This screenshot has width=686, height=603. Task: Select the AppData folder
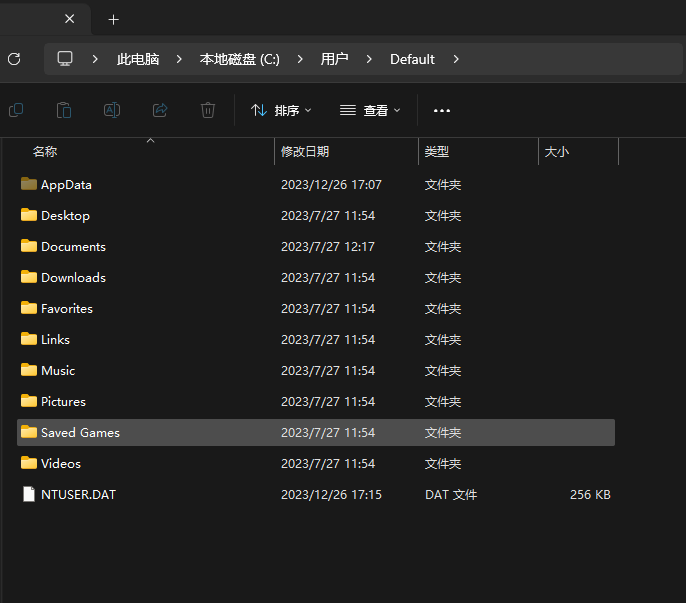[66, 185]
